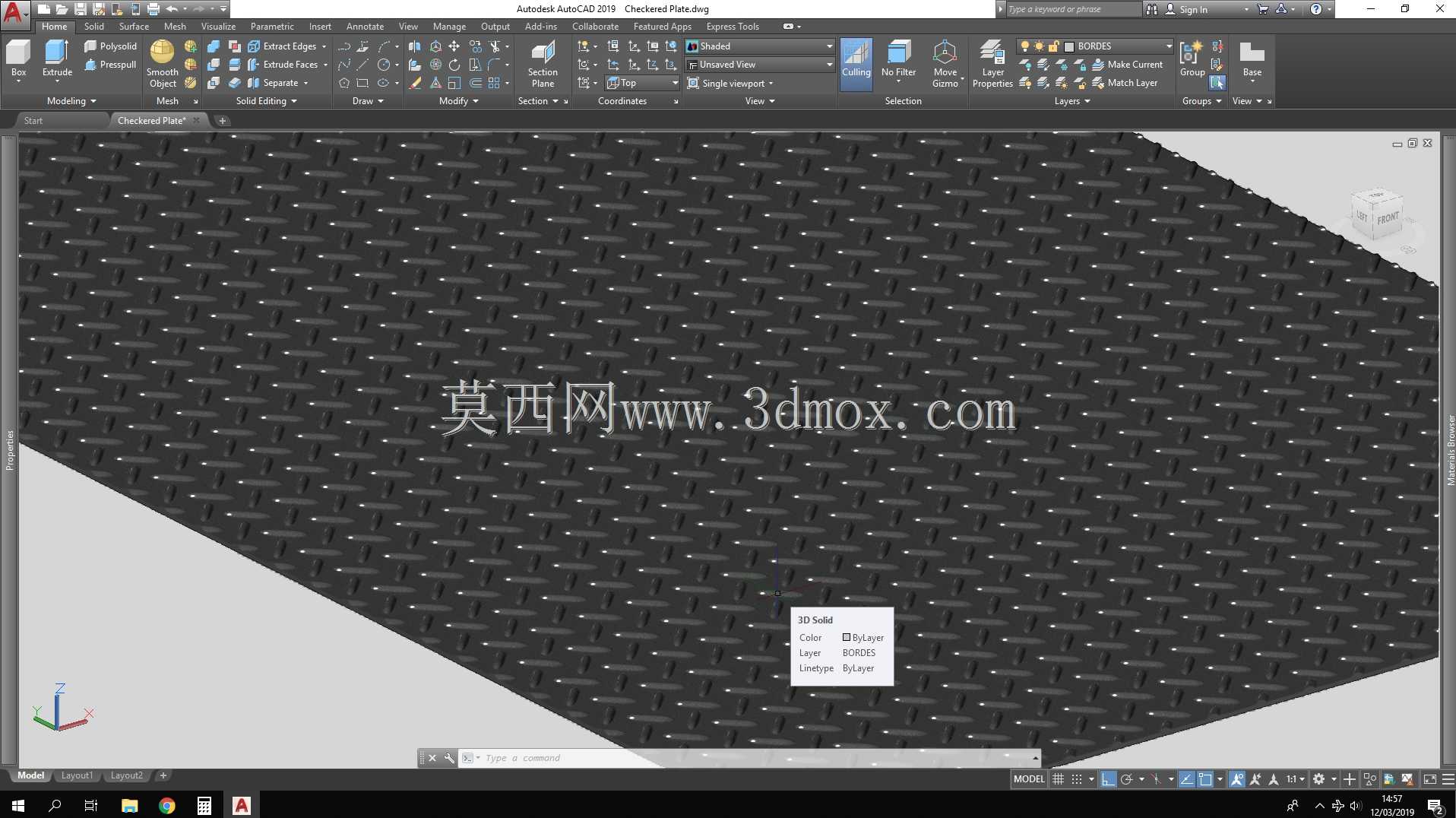The height and width of the screenshot is (818, 1456).
Task: Expand the Modeling panel
Action: pos(71,101)
